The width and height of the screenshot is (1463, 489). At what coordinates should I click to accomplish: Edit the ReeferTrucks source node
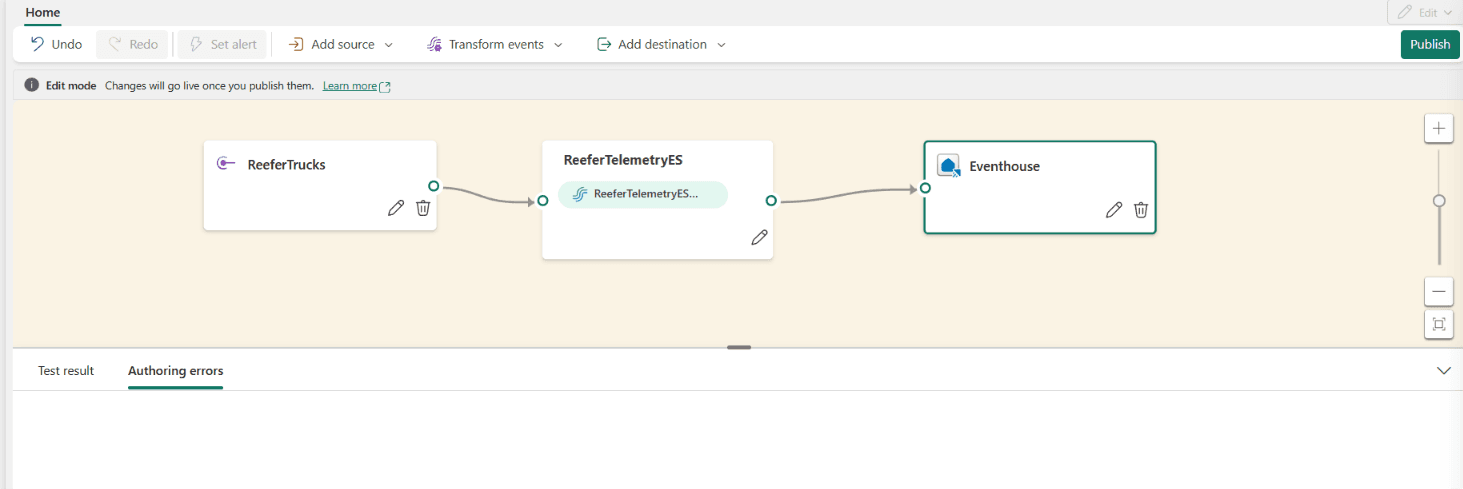[396, 208]
